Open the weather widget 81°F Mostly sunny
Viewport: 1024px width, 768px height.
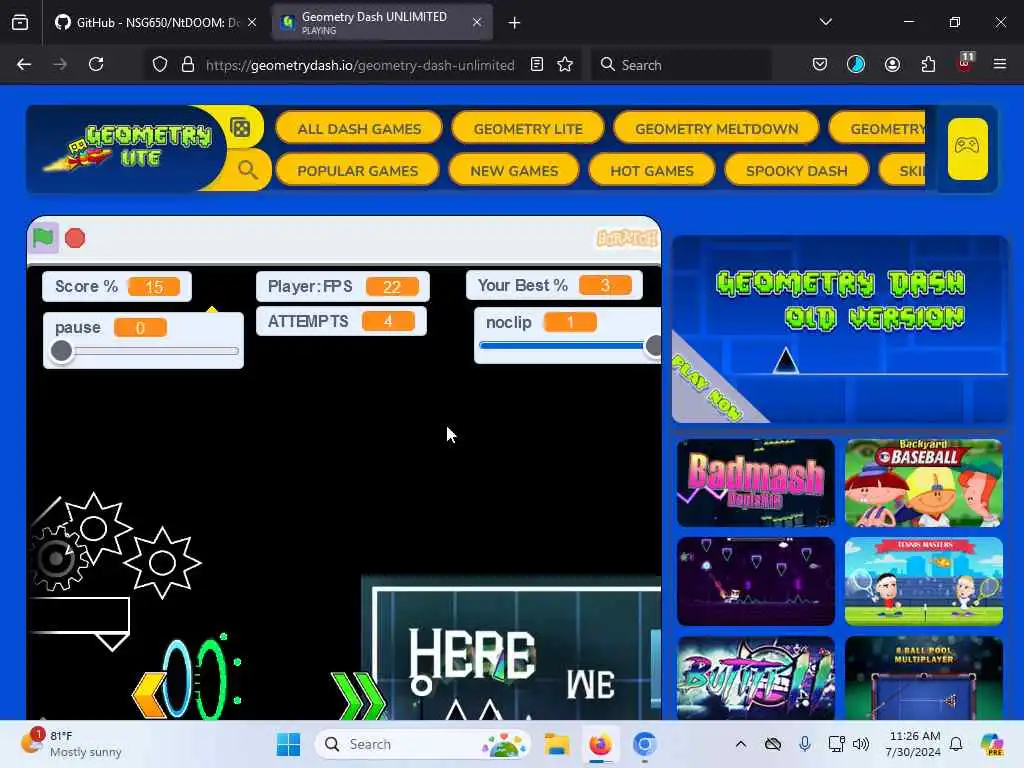pyautogui.click(x=71, y=744)
